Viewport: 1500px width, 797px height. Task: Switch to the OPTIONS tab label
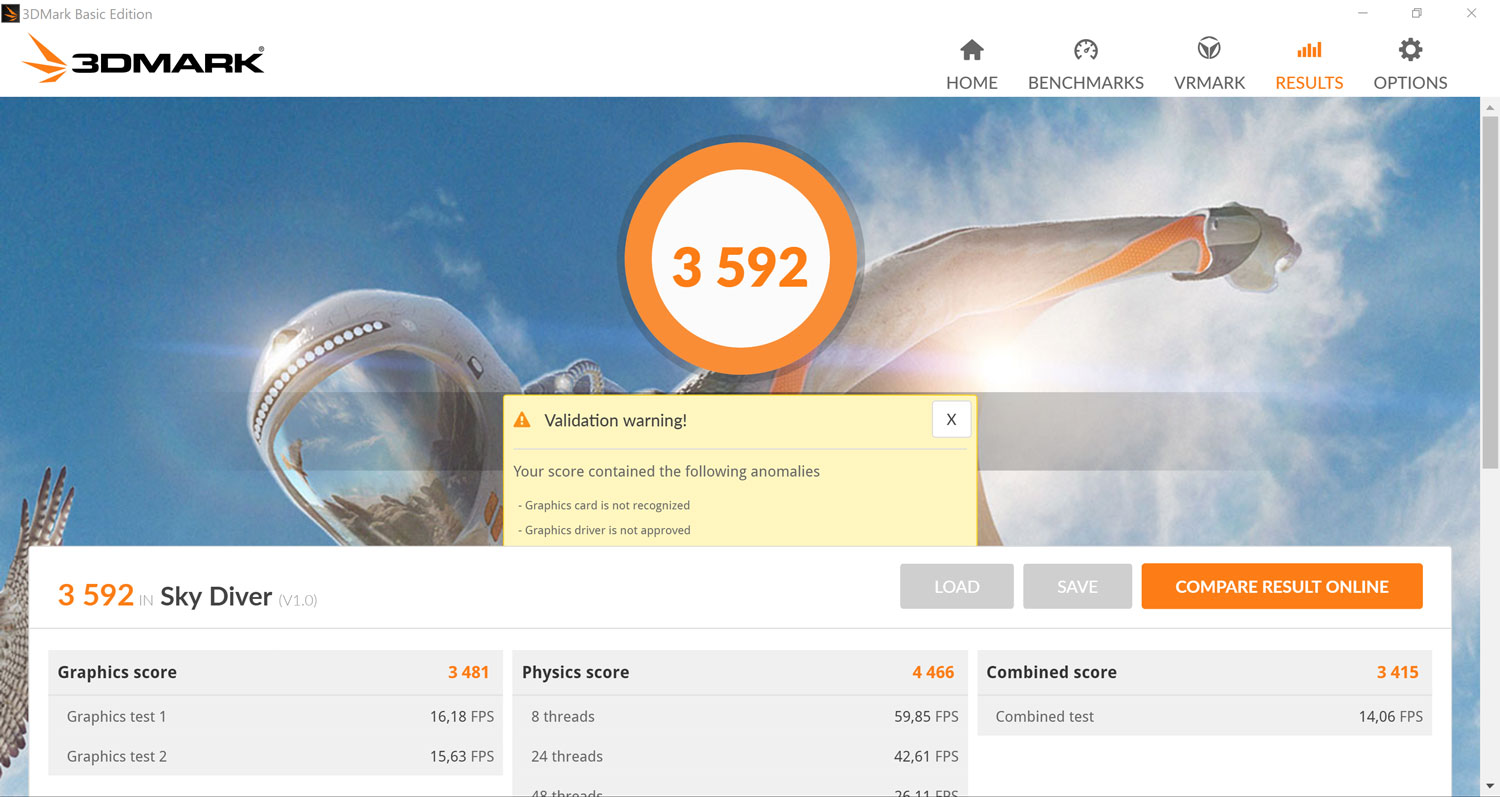pos(1410,83)
